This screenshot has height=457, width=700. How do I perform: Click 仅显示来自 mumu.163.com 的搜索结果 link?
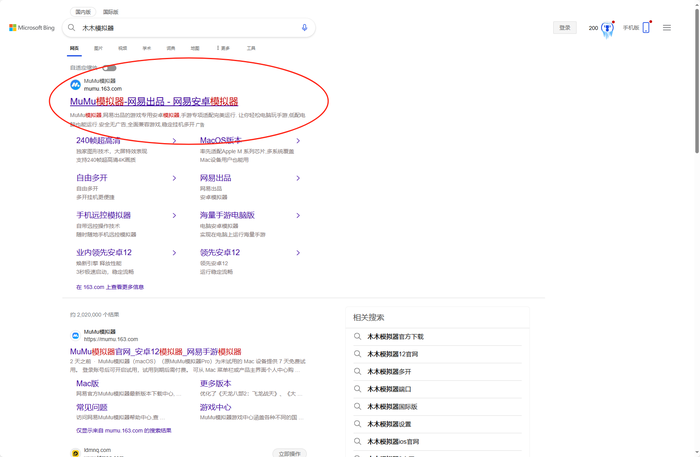tap(124, 431)
